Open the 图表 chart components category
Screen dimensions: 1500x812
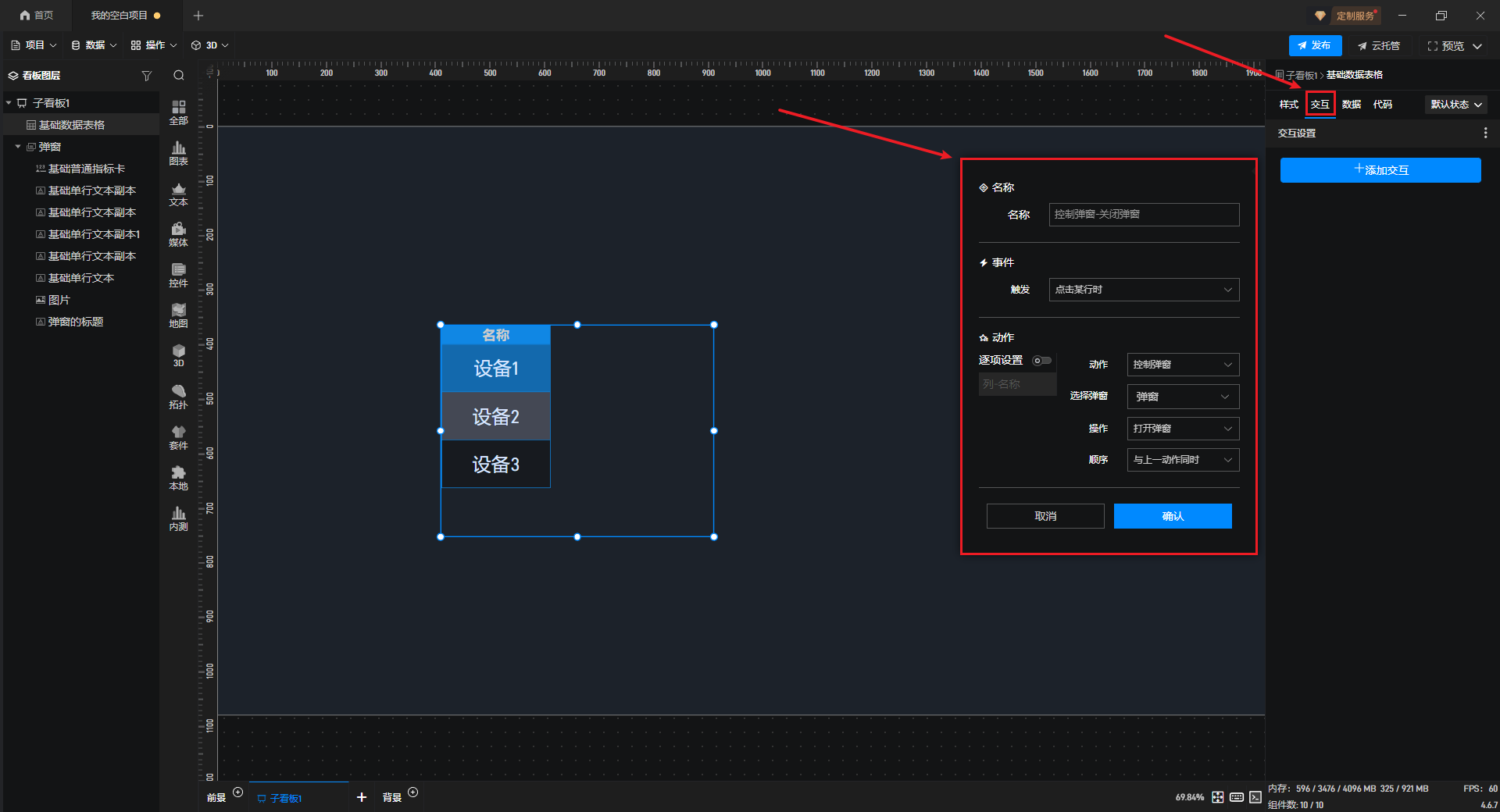(178, 152)
